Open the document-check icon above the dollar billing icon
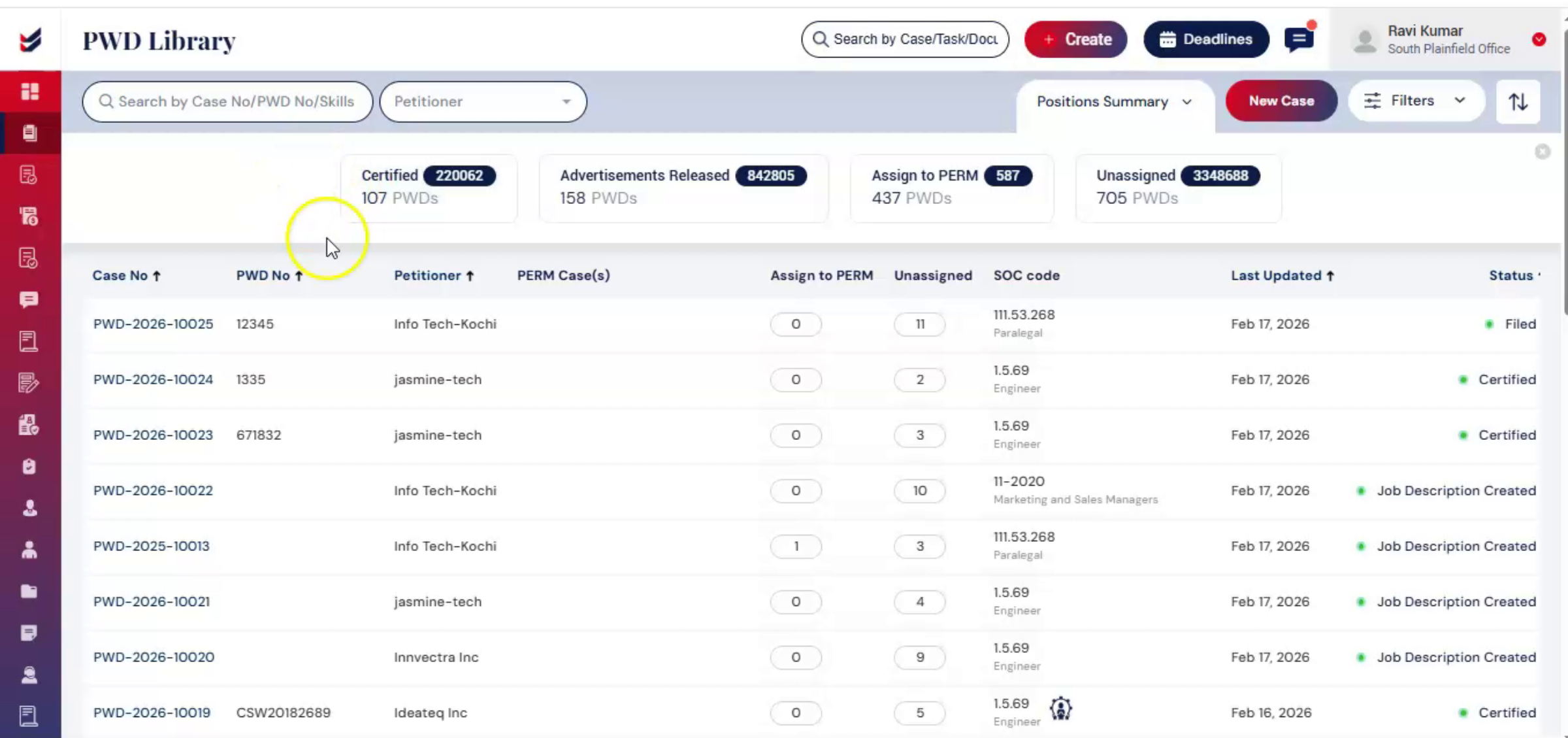 tap(29, 175)
